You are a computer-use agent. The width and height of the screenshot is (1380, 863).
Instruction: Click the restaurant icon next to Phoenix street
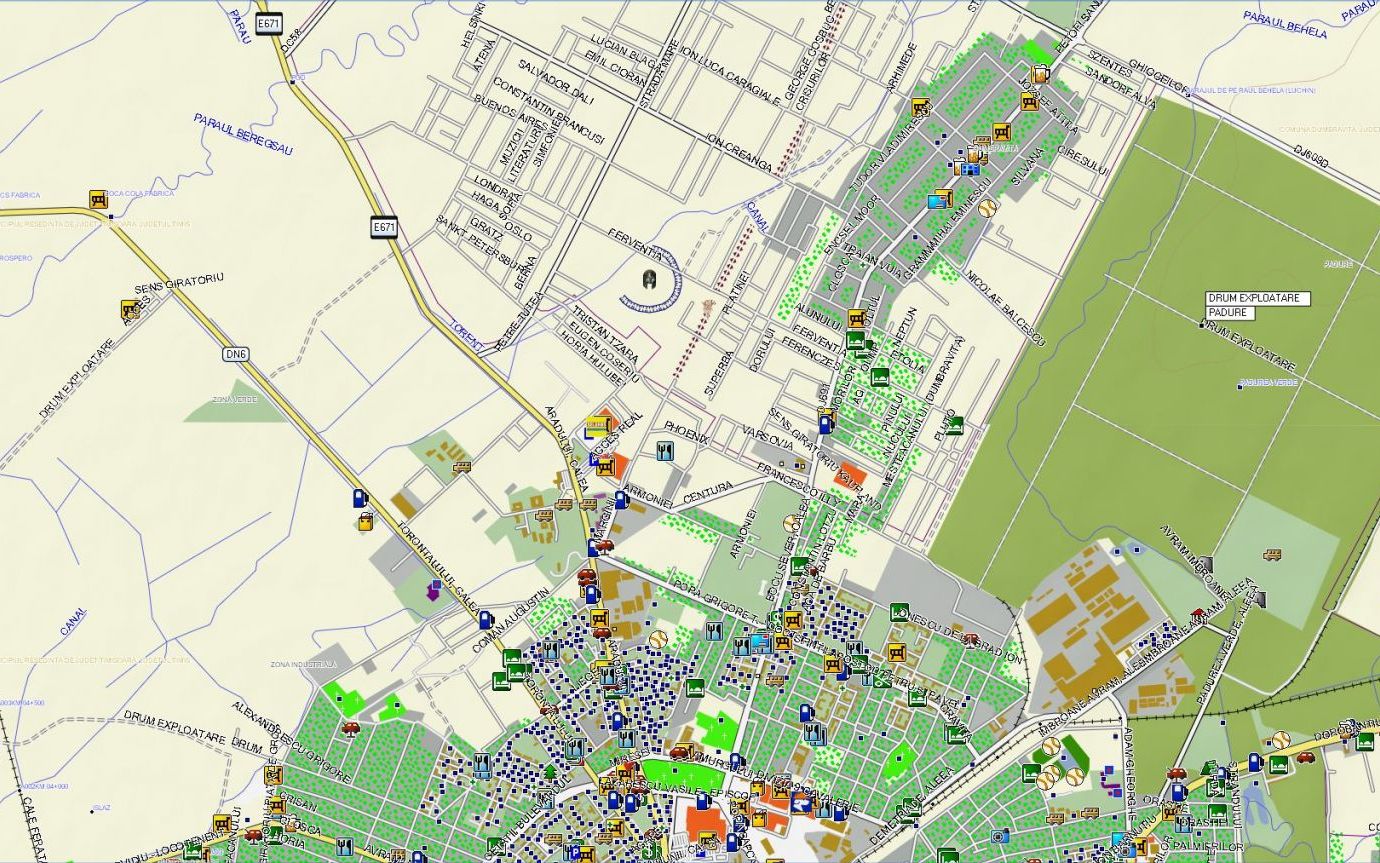click(x=665, y=451)
